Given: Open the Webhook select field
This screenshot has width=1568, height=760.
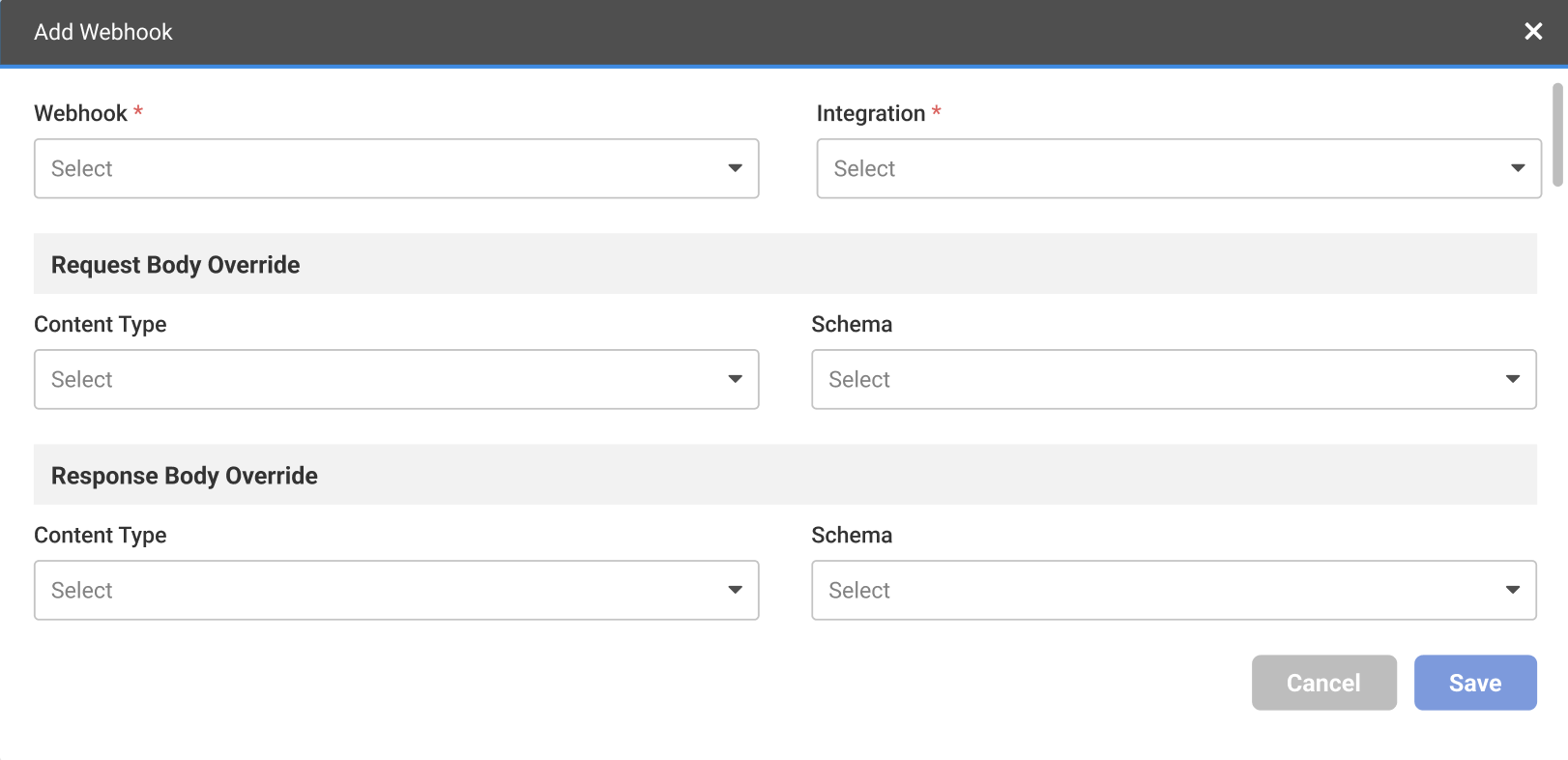Looking at the screenshot, I should (387, 168).
